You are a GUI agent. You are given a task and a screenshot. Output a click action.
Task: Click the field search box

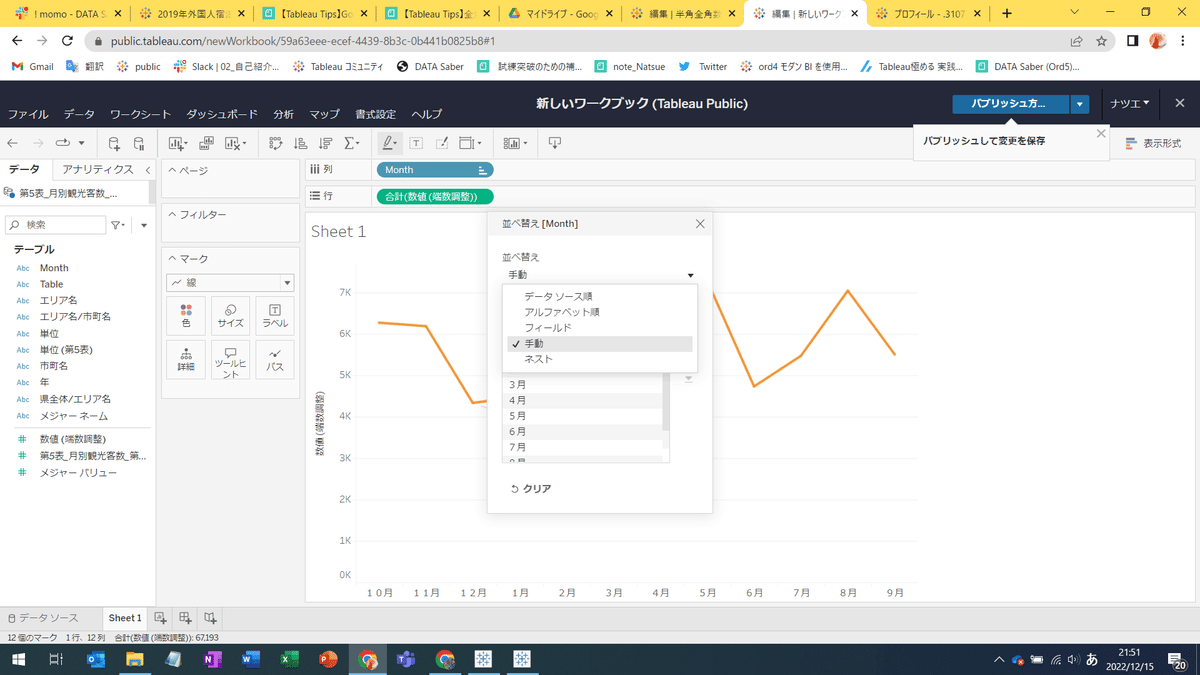tap(55, 225)
